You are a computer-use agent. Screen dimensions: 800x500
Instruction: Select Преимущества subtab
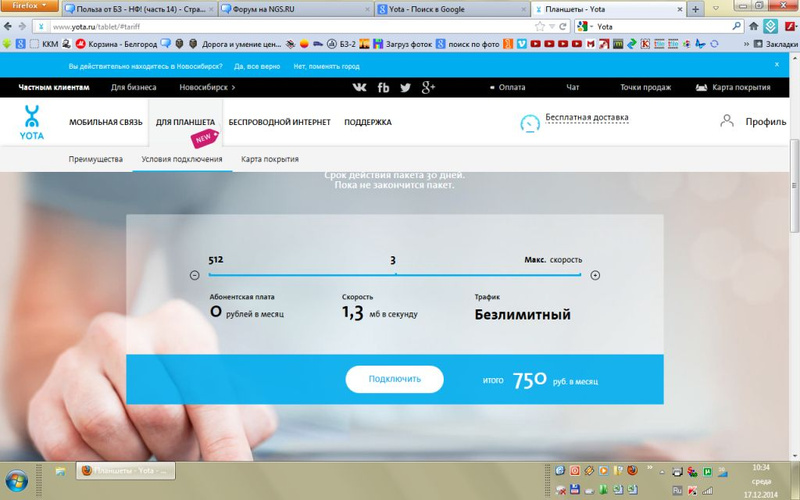point(95,159)
